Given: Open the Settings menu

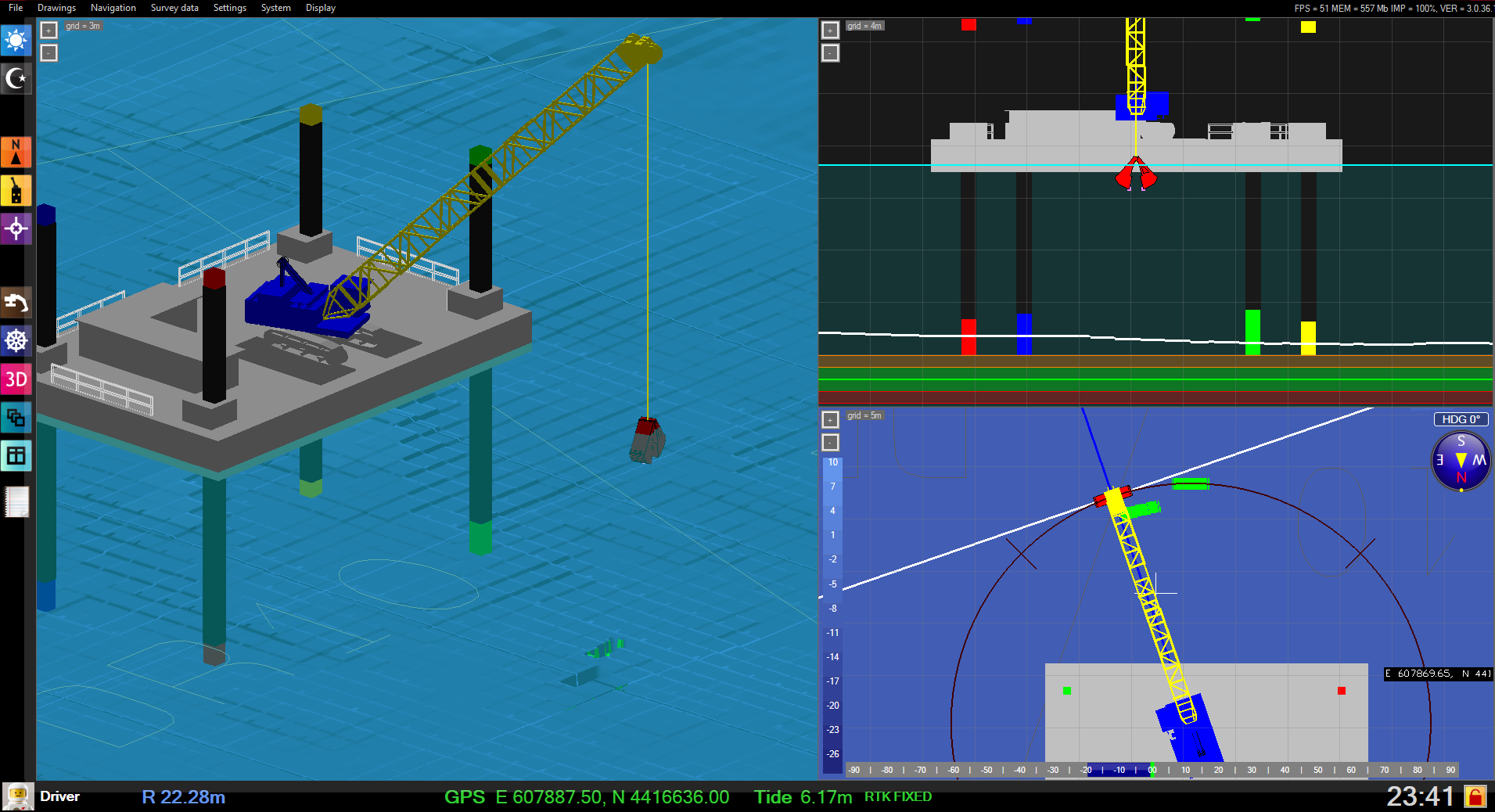Looking at the screenshot, I should (x=230, y=8).
